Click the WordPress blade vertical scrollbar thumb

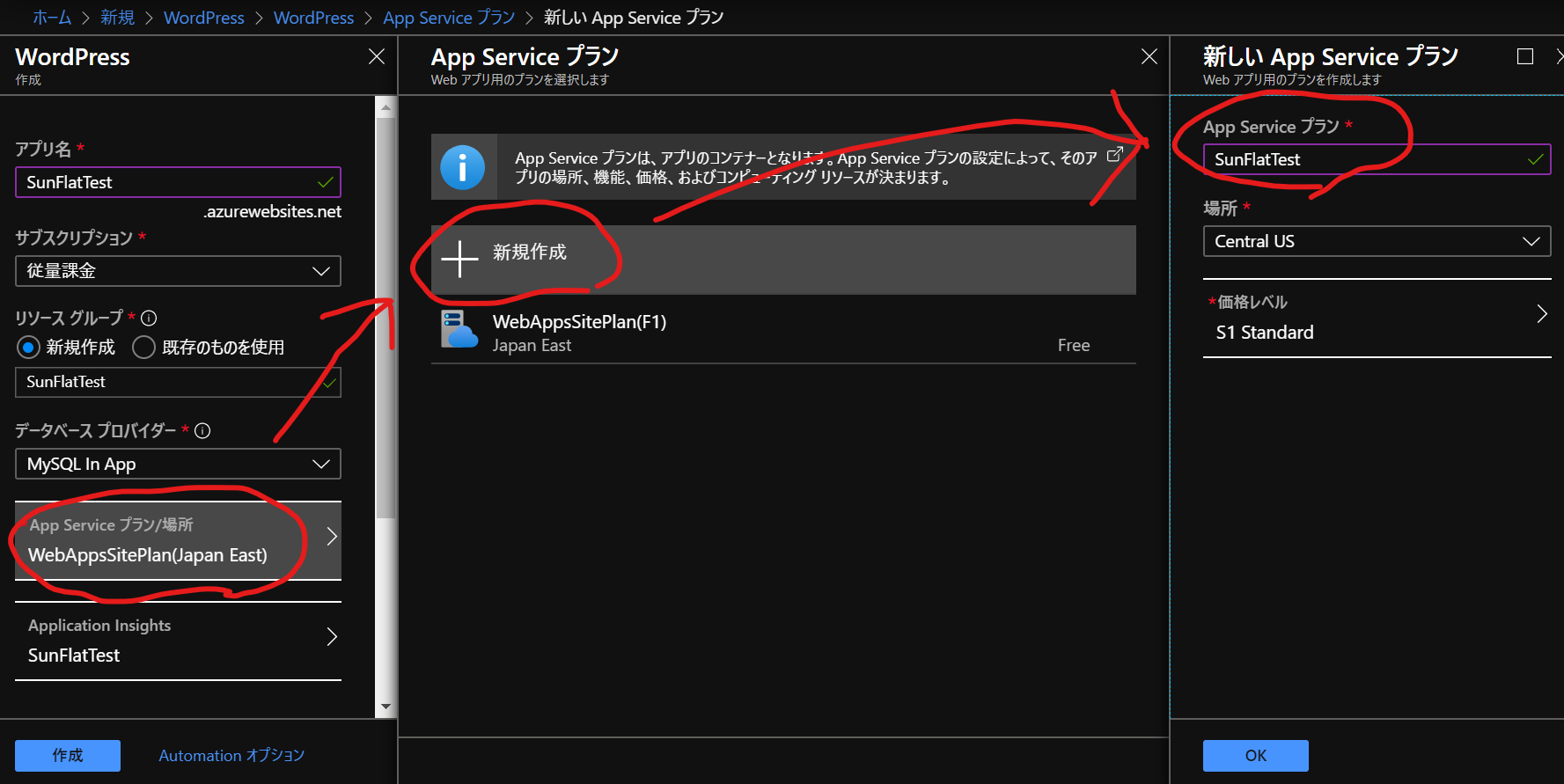pos(385,317)
